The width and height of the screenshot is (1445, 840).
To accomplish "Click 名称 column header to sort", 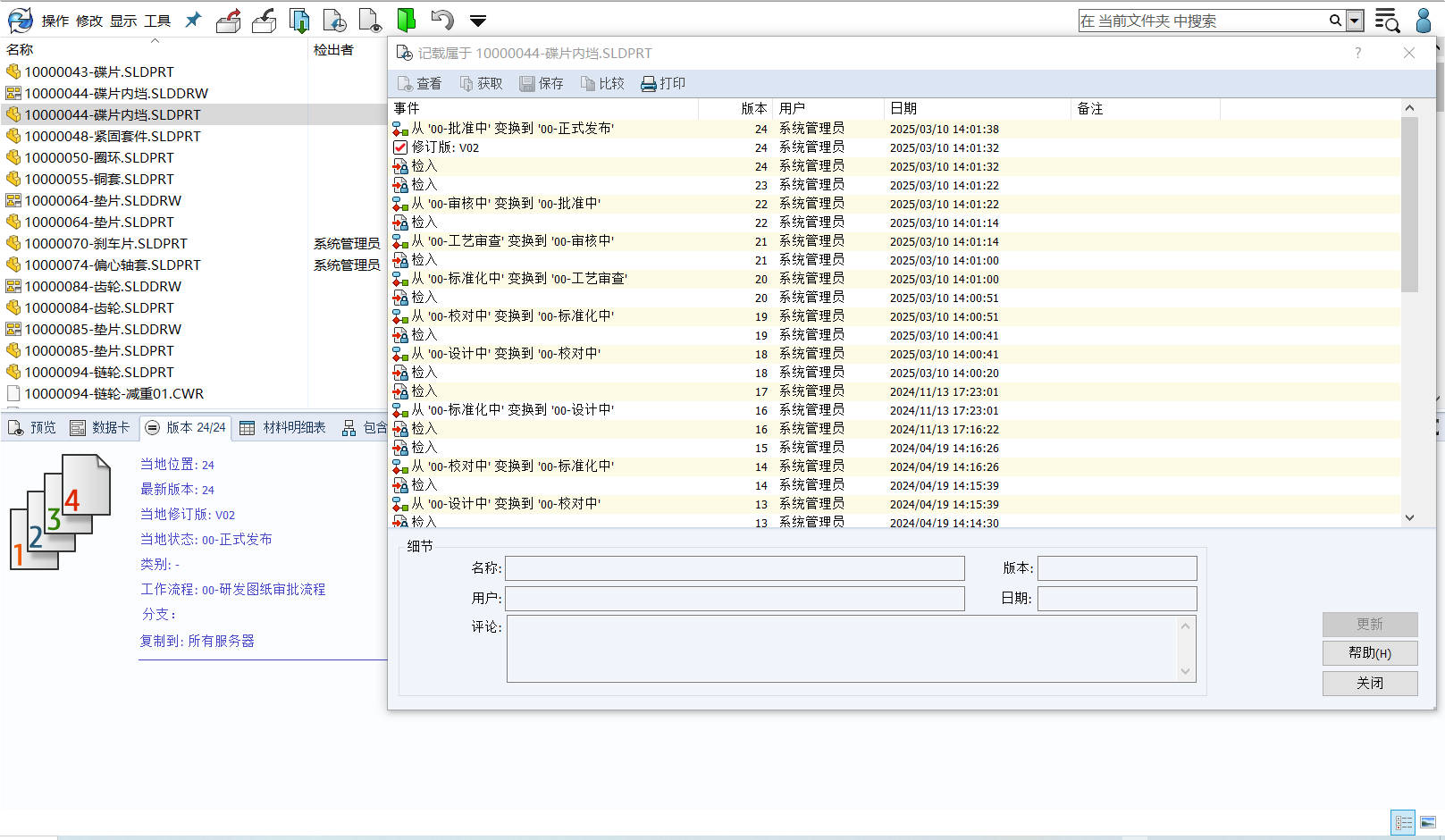I will pyautogui.click(x=20, y=50).
